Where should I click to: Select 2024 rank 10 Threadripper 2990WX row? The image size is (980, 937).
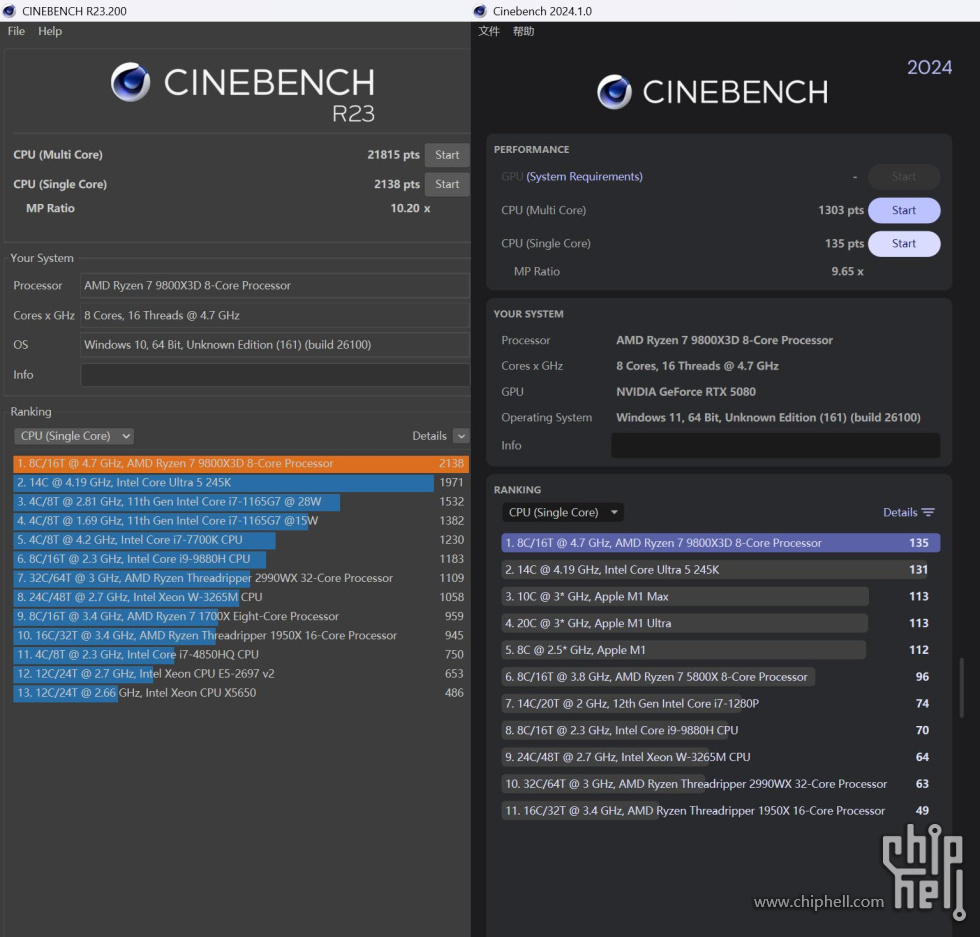pyautogui.click(x=720, y=784)
